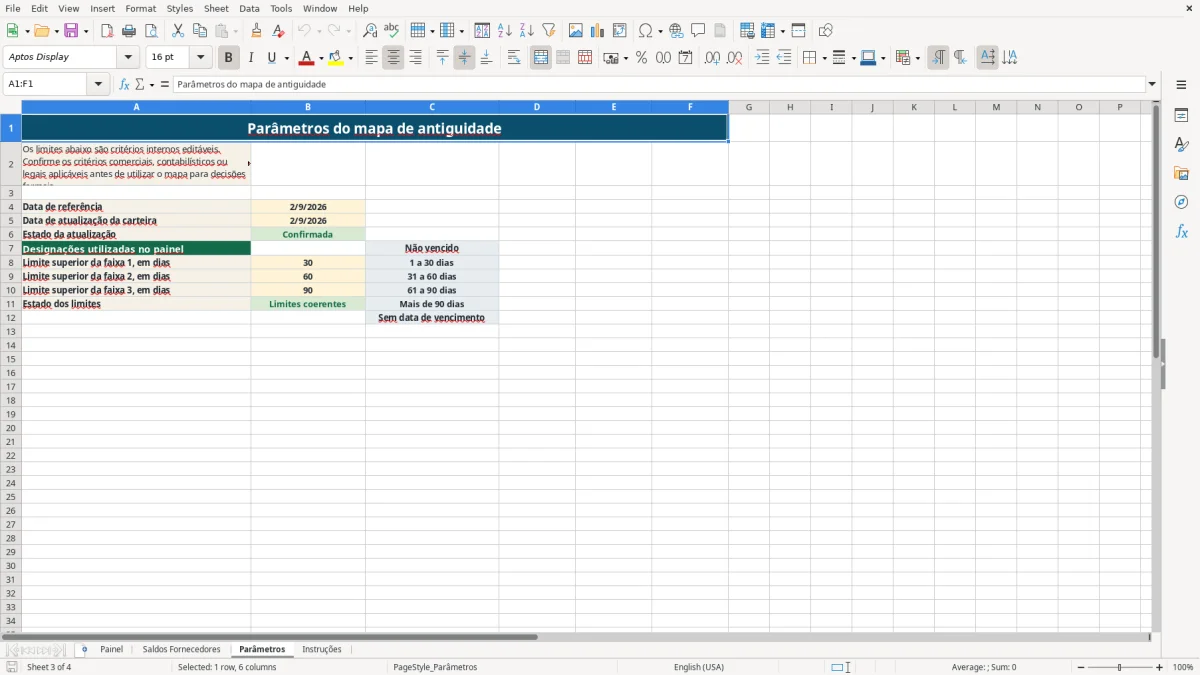Open the Styles menu
This screenshot has width=1200, height=675.
pyautogui.click(x=180, y=8)
